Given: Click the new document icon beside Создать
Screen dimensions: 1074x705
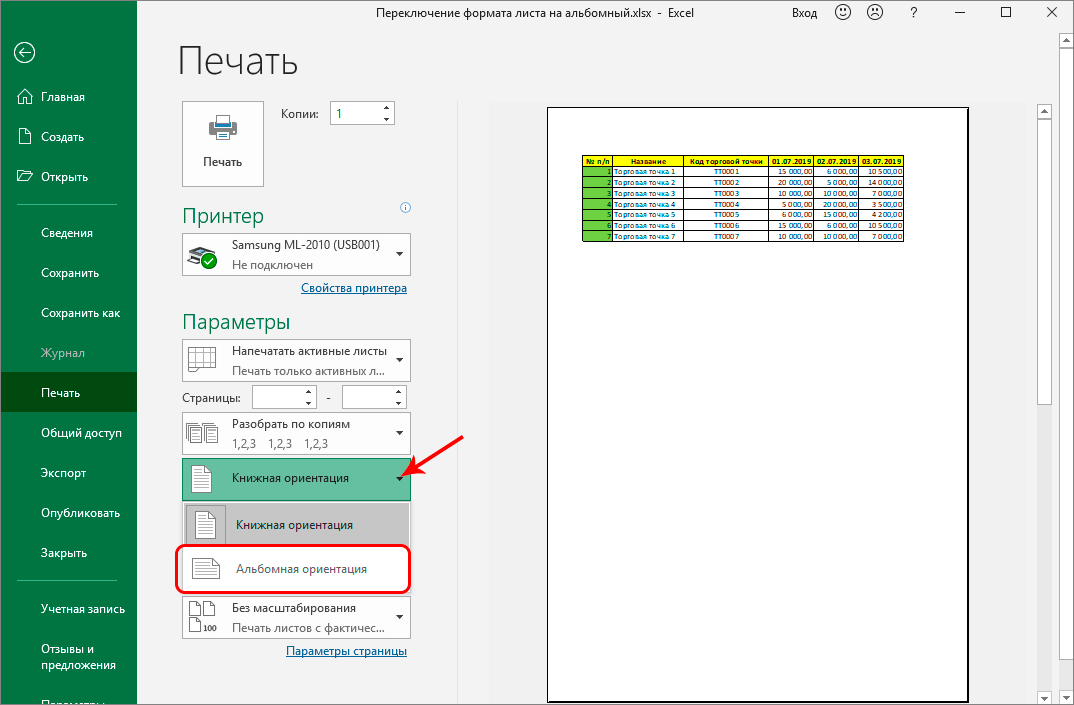Looking at the screenshot, I should coord(25,136).
